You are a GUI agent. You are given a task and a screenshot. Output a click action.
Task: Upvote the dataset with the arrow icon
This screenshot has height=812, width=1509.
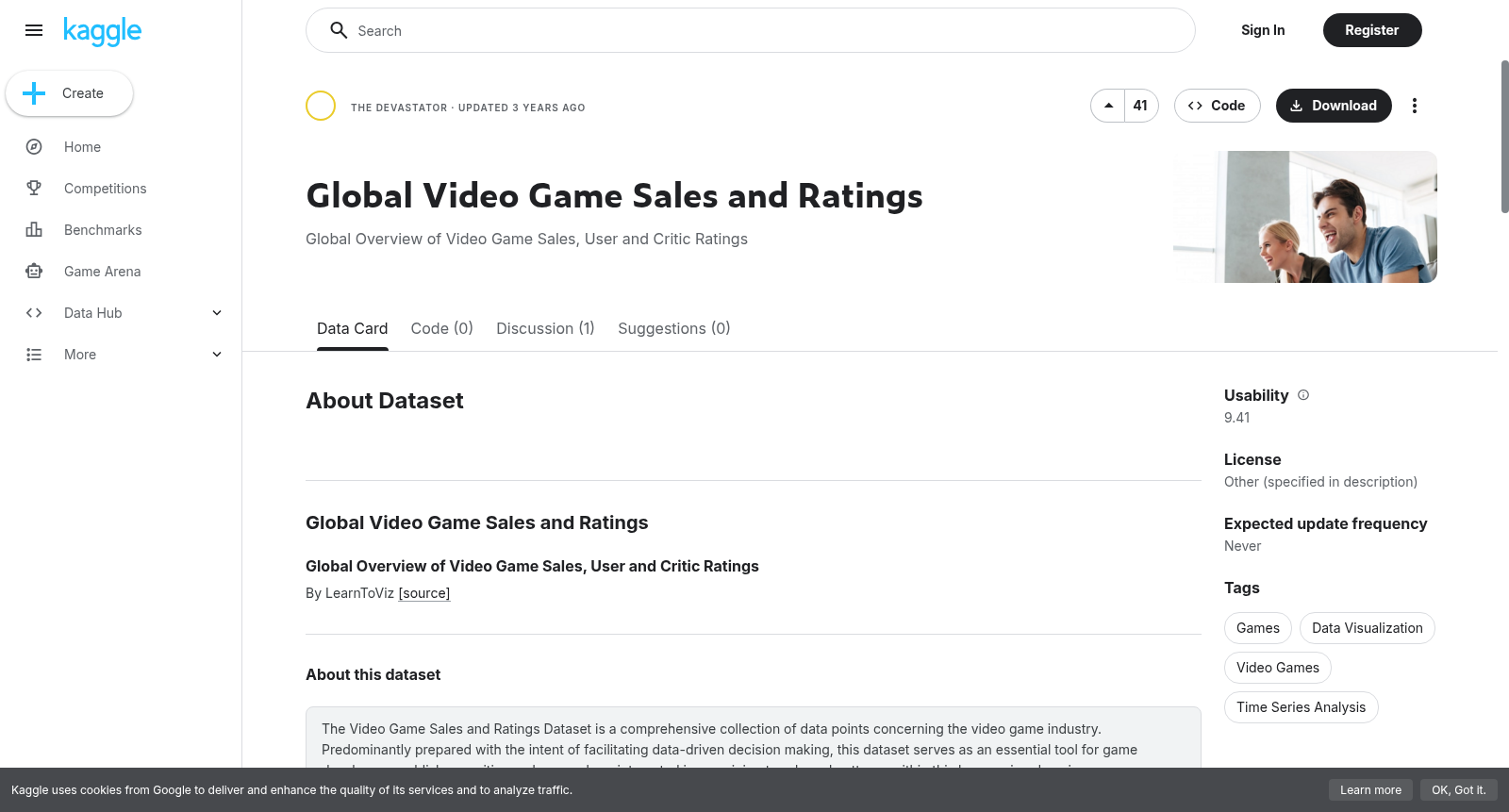pyautogui.click(x=1108, y=106)
